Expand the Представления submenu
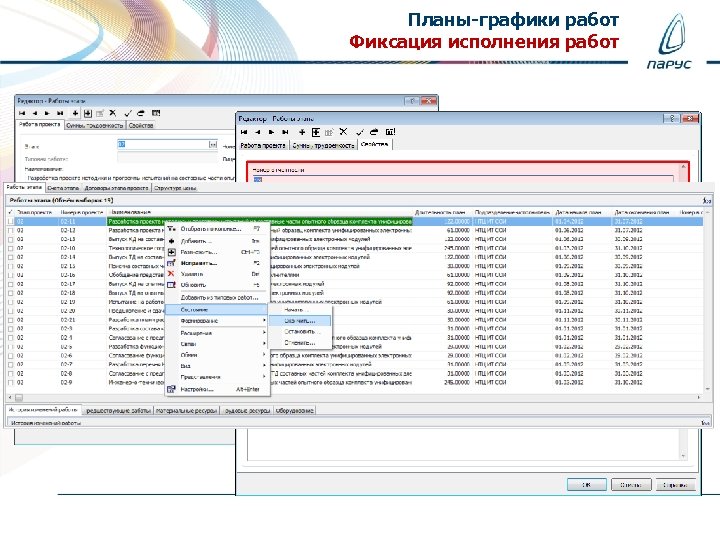 pos(217,377)
